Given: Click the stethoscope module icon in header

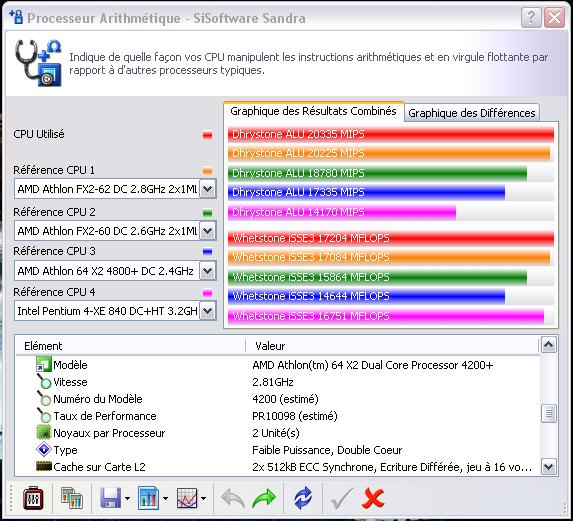Looking at the screenshot, I should pos(38,63).
